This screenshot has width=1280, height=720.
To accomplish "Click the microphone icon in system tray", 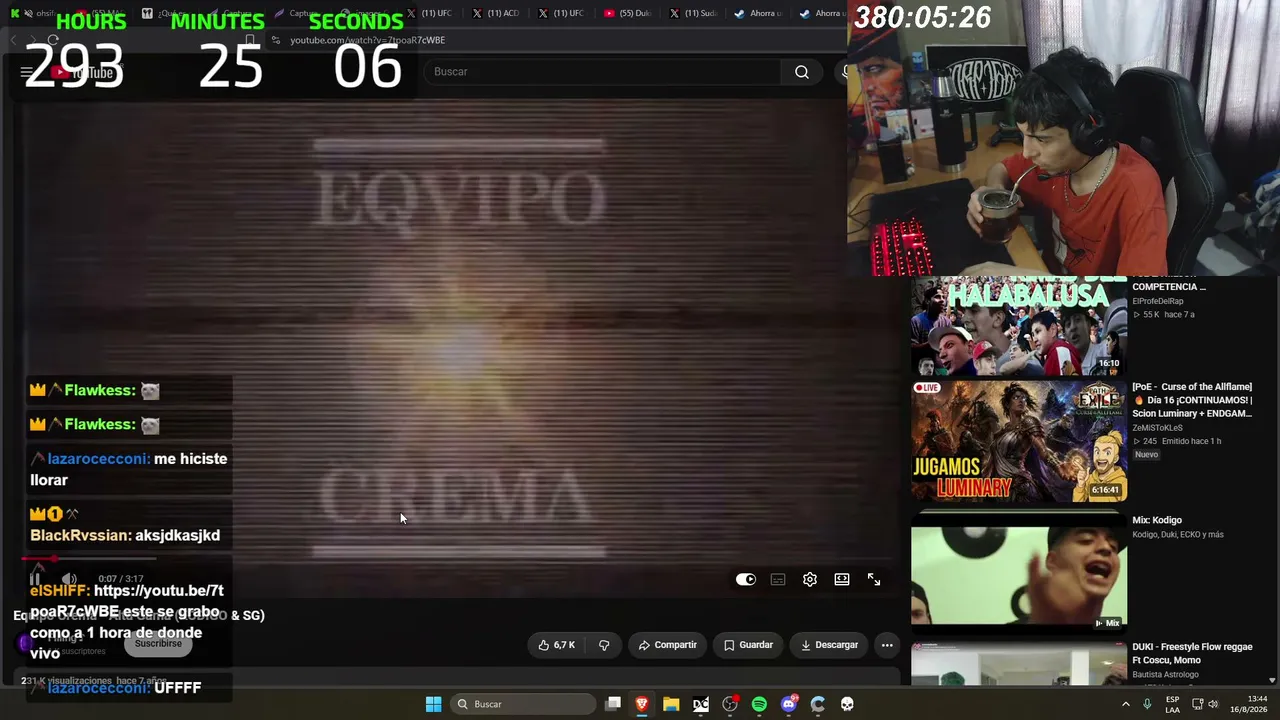I will pyautogui.click(x=1147, y=704).
